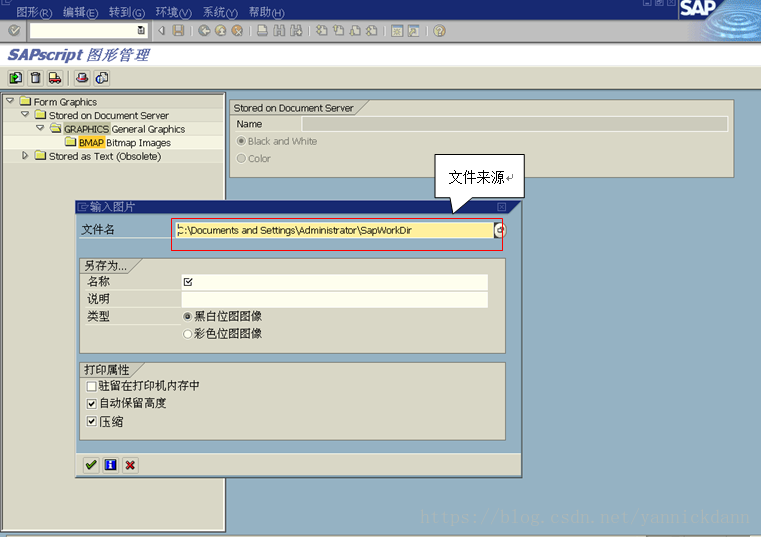Click the yellow Exit arrow icon
This screenshot has height=537, width=761.
point(220,31)
